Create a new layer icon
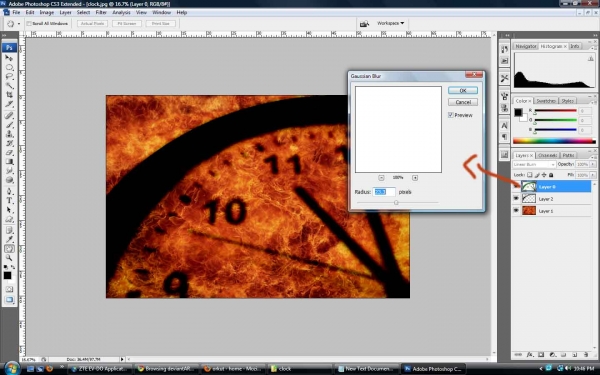Image resolution: width=600 pixels, height=375 pixels. click(x=575, y=355)
